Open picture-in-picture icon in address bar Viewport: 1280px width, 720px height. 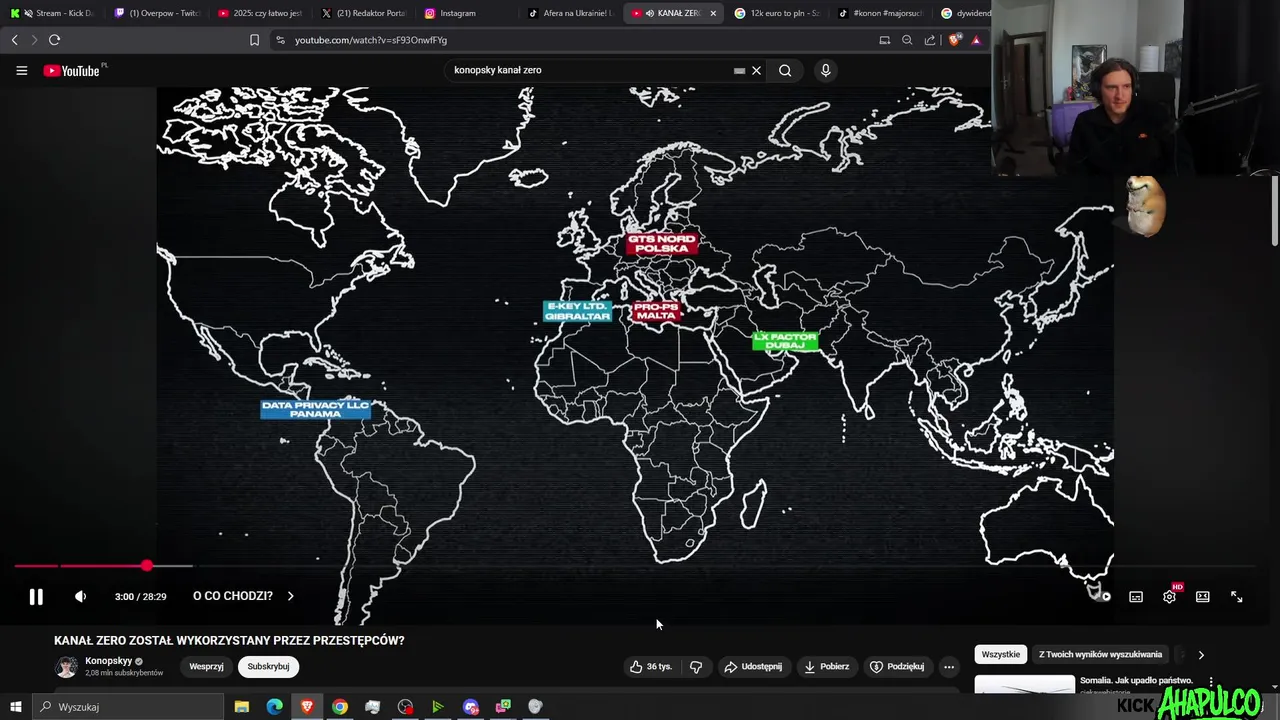click(884, 40)
